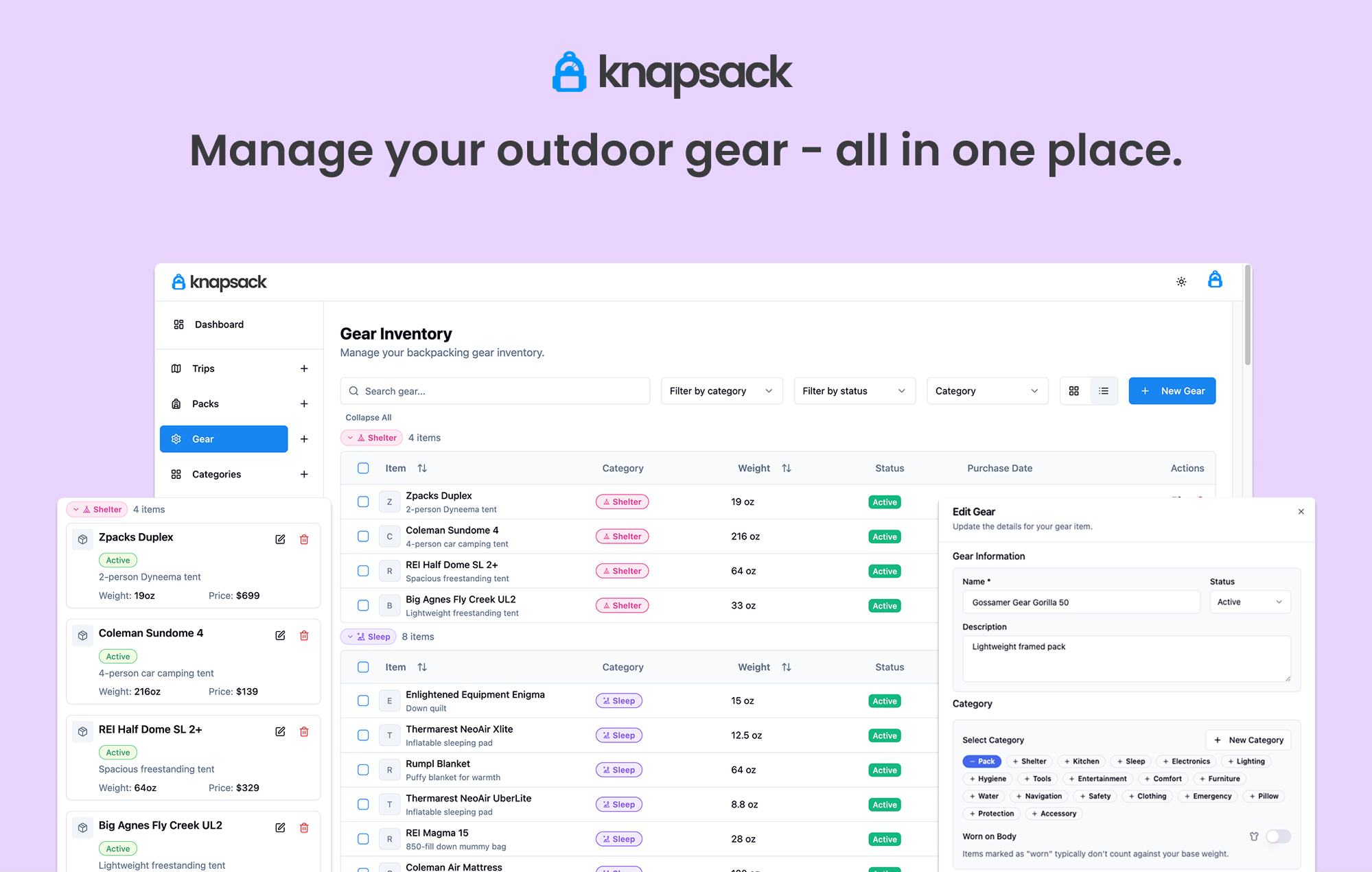This screenshot has height=872, width=1372.
Task: Switch to grid view layout icon
Action: pos(1074,390)
